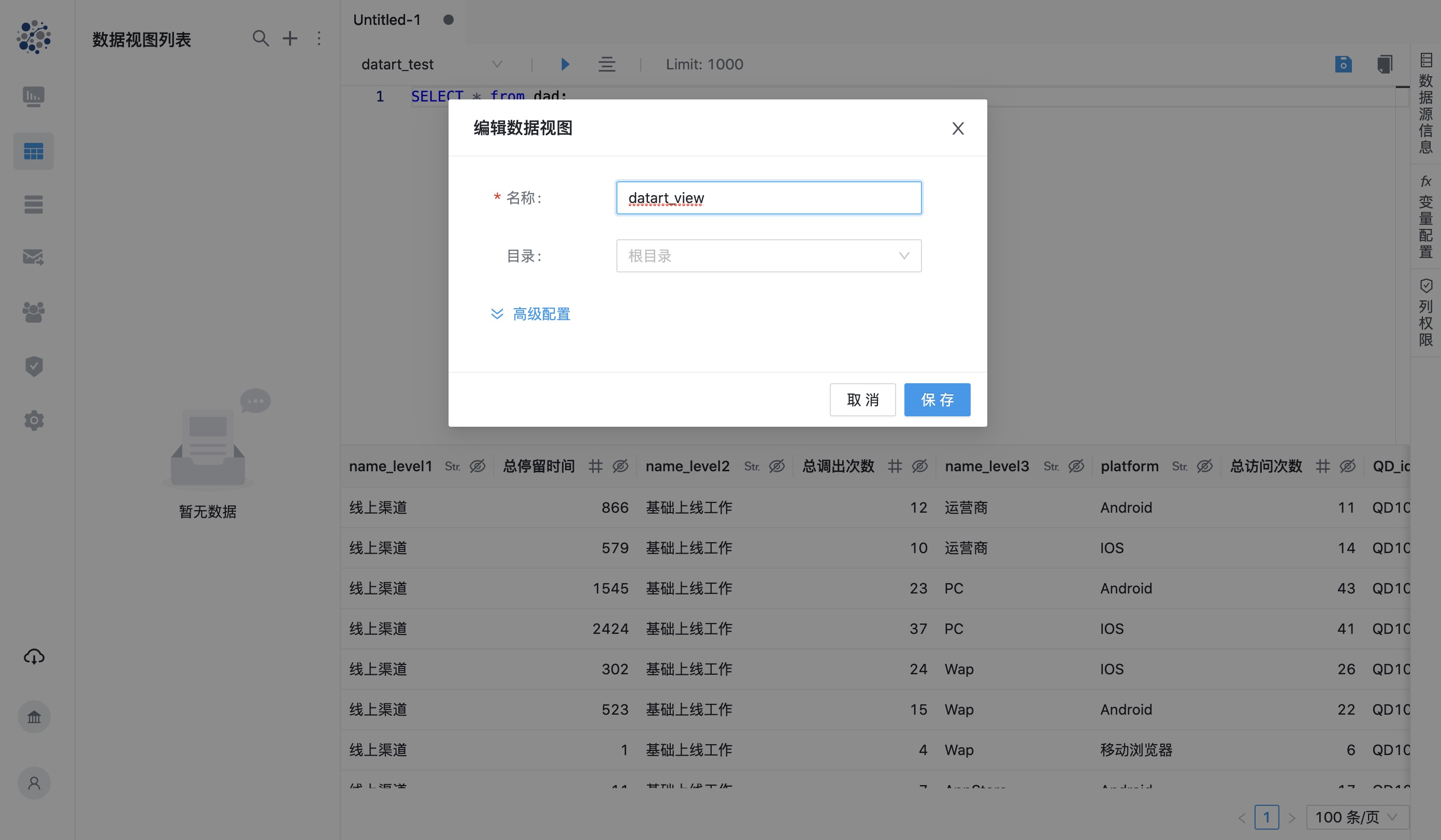Click the 保存 button
Viewport: 1441px width, 840px height.
pos(936,400)
